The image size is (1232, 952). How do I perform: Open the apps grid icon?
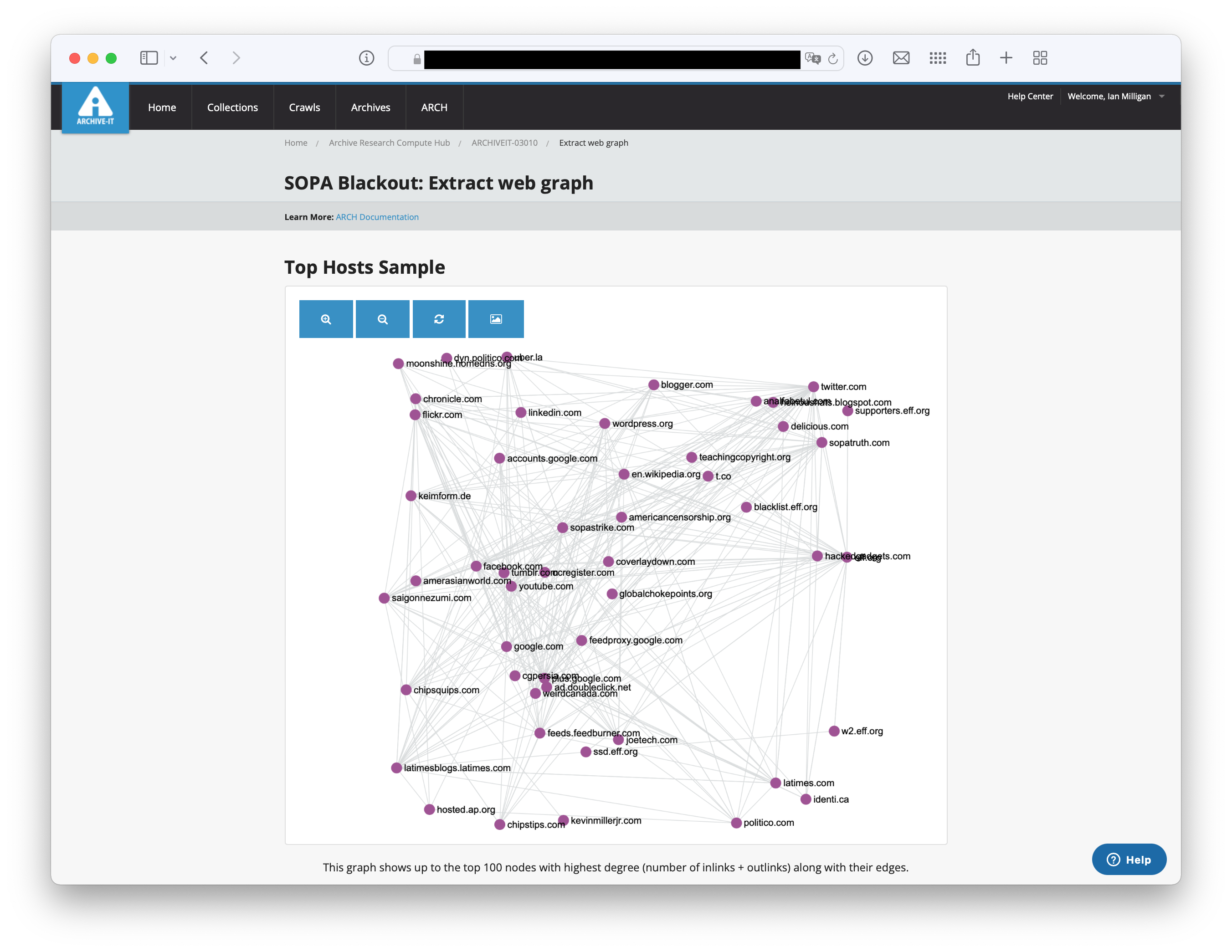[938, 58]
